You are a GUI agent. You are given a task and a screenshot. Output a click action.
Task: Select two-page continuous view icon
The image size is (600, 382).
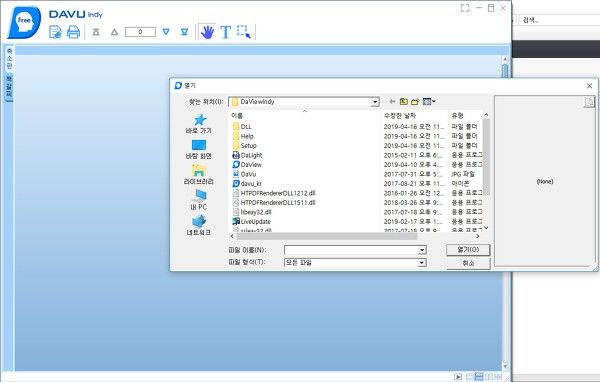click(498, 377)
